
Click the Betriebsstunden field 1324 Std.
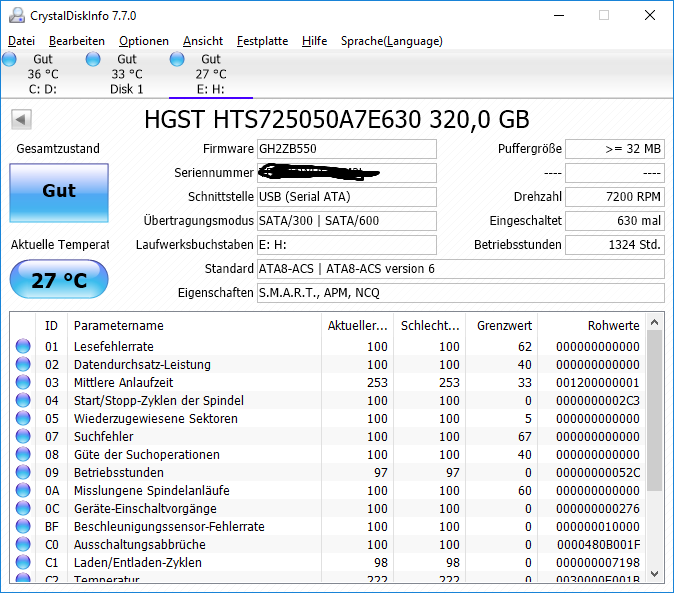click(615, 245)
